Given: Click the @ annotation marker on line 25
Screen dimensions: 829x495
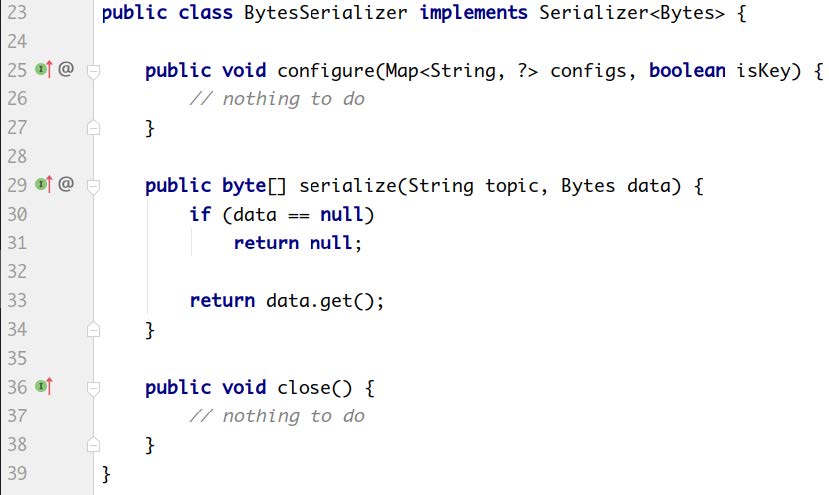Looking at the screenshot, I should click(x=66, y=70).
